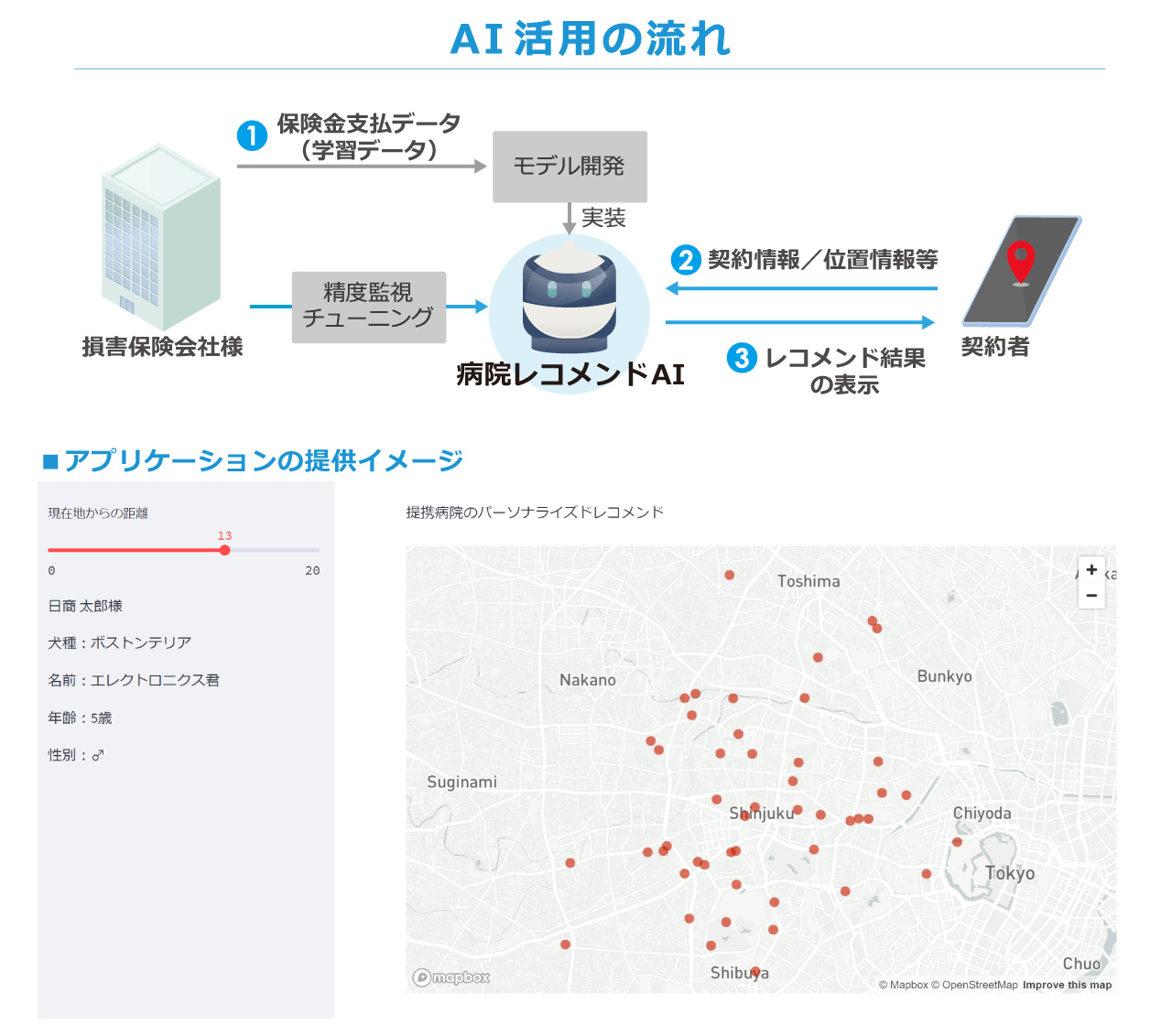1172x1036 pixels.
Task: Click the 名前：エレクトロニクス君 text
Action: 134,680
